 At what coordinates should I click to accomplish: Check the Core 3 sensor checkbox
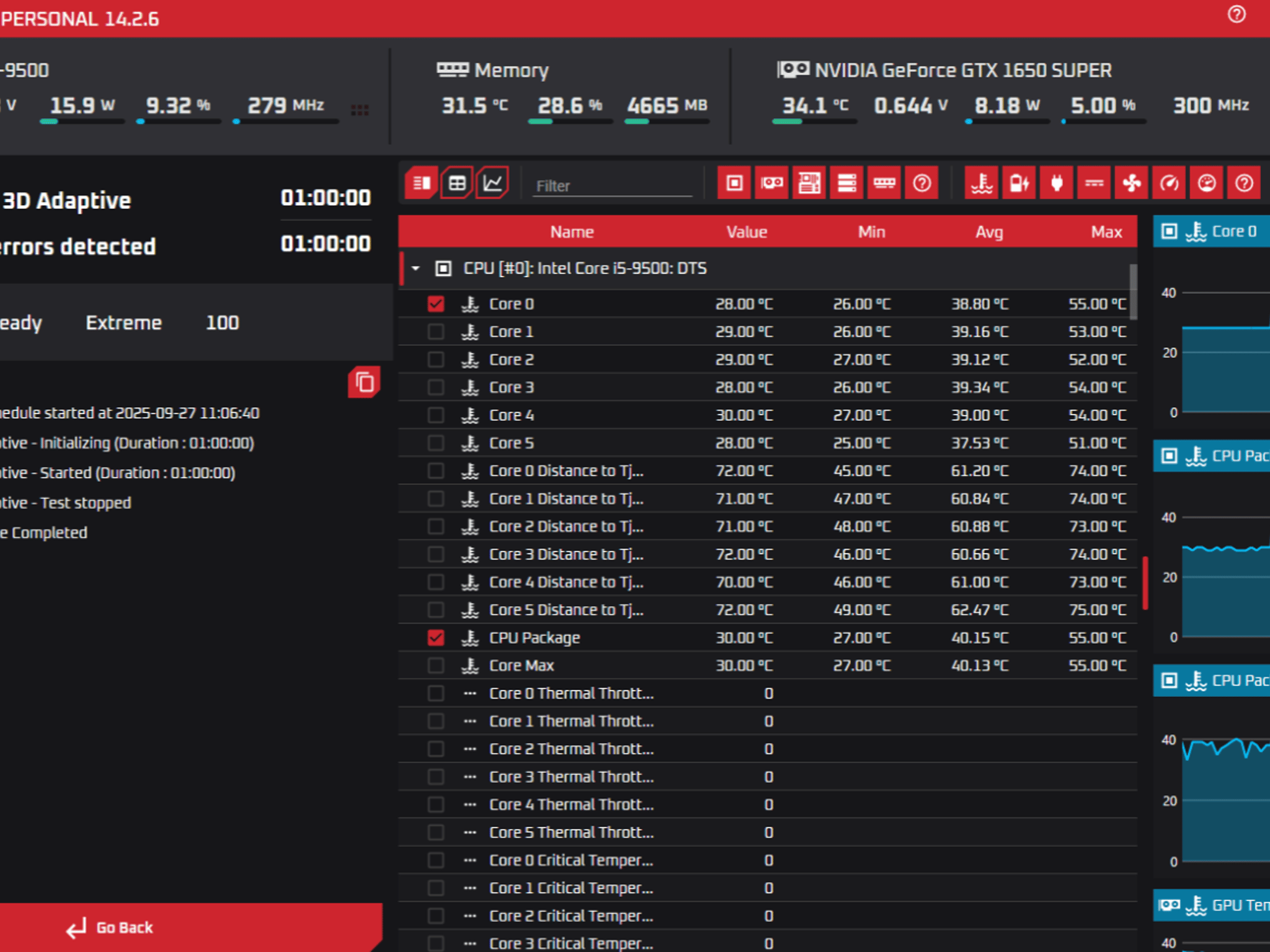436,387
